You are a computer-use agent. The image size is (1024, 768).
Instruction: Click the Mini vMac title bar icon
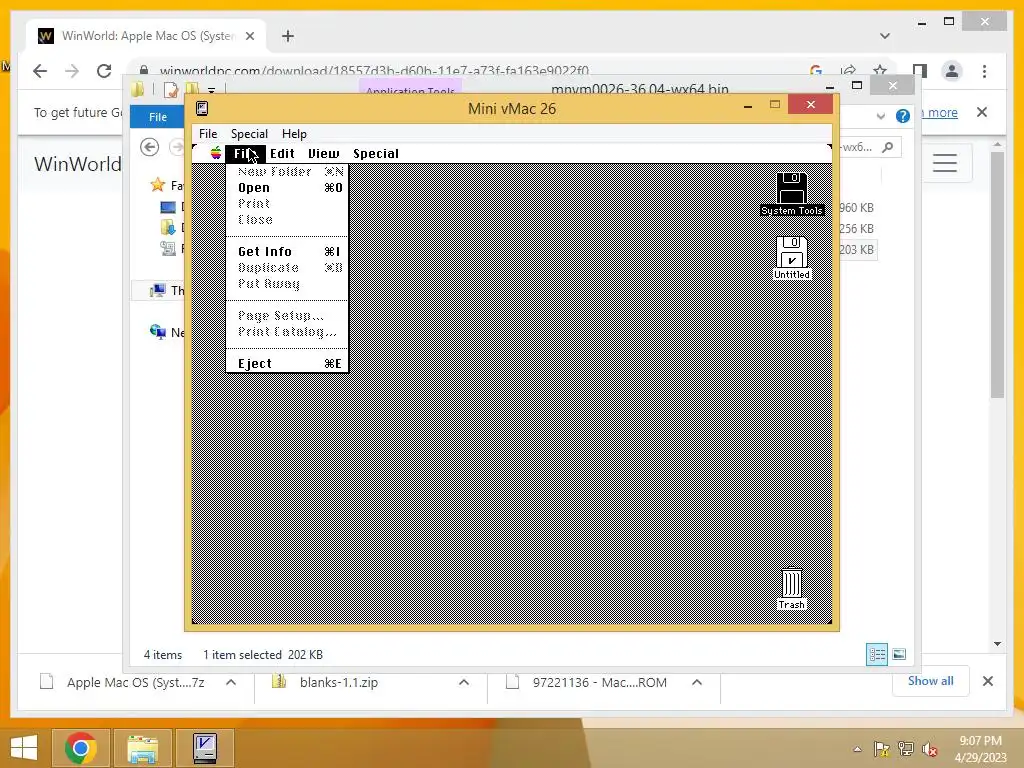tap(202, 108)
